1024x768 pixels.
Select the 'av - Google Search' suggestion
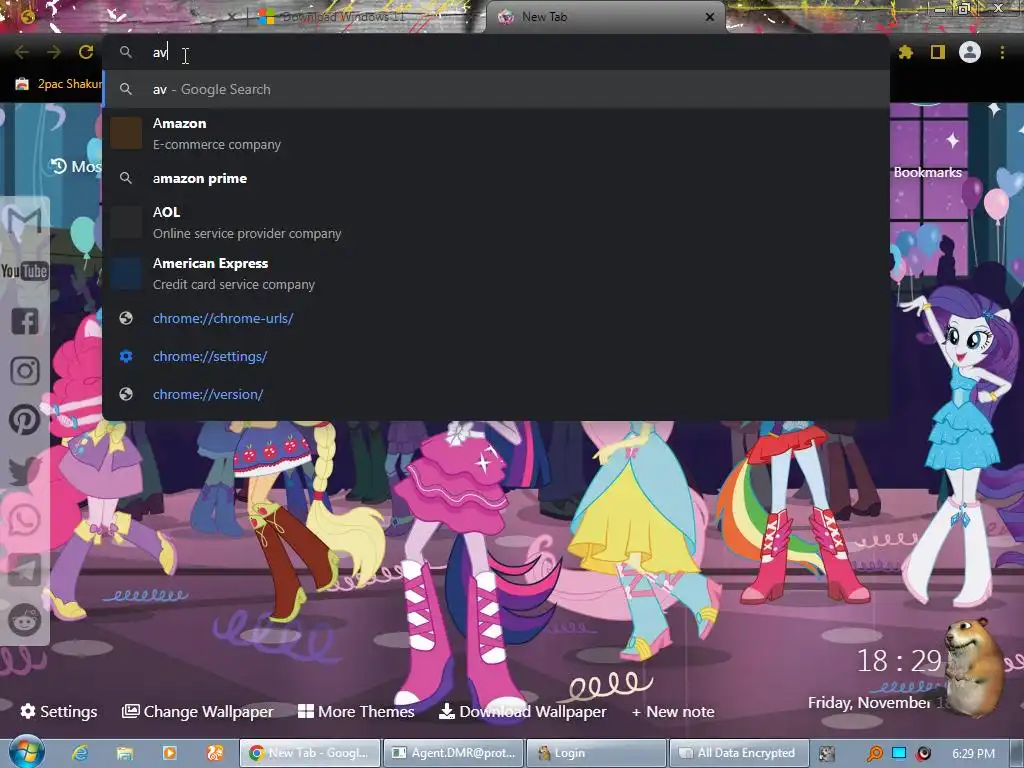coord(496,89)
